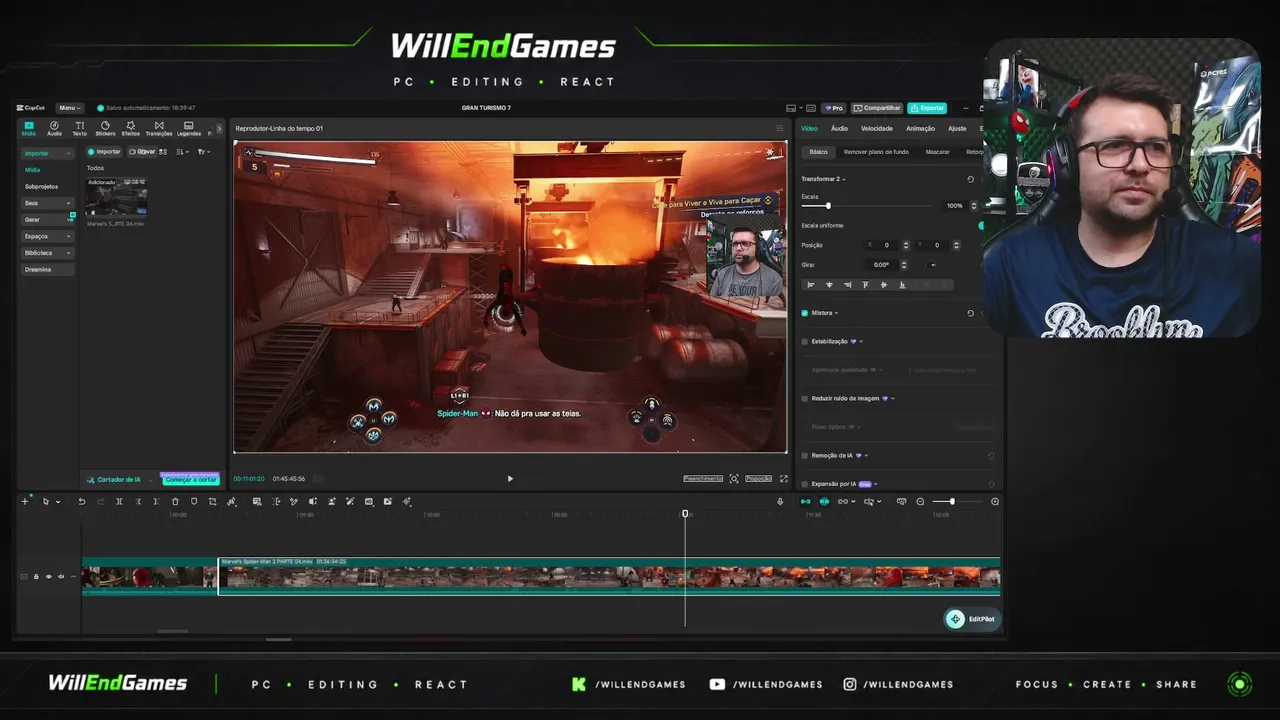Expand the Gerar section
The width and height of the screenshot is (1280, 720).
click(x=47, y=220)
